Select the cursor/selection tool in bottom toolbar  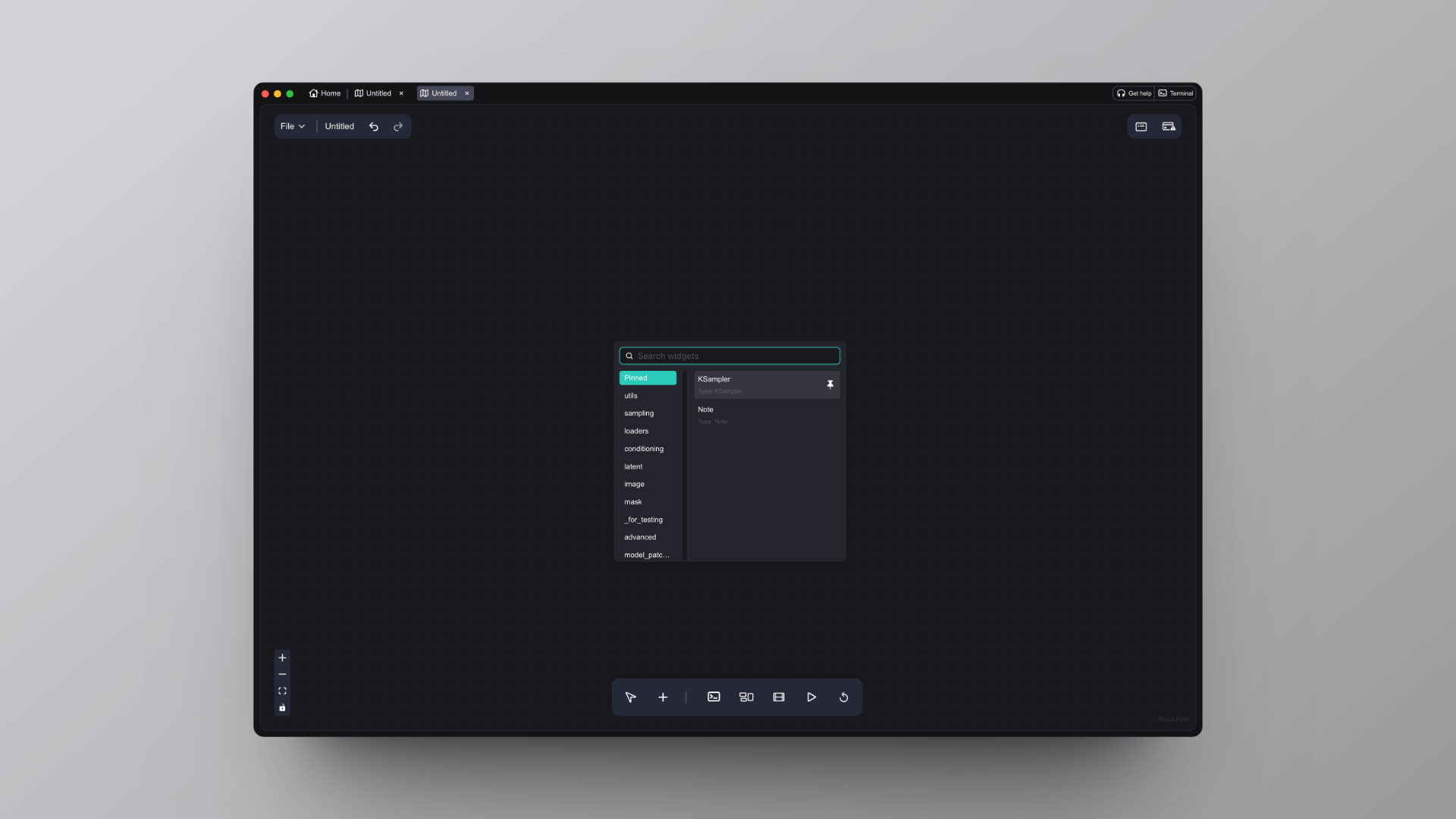coord(629,697)
